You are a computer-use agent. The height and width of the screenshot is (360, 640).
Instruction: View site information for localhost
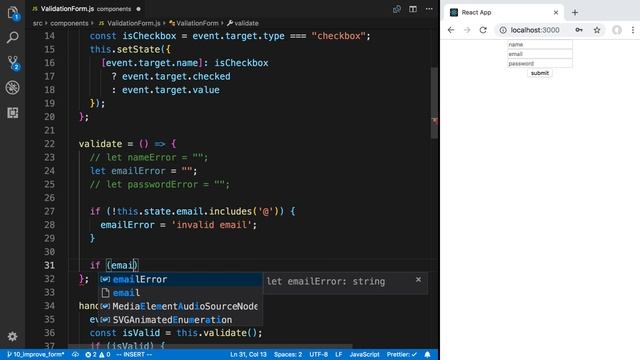click(x=503, y=30)
